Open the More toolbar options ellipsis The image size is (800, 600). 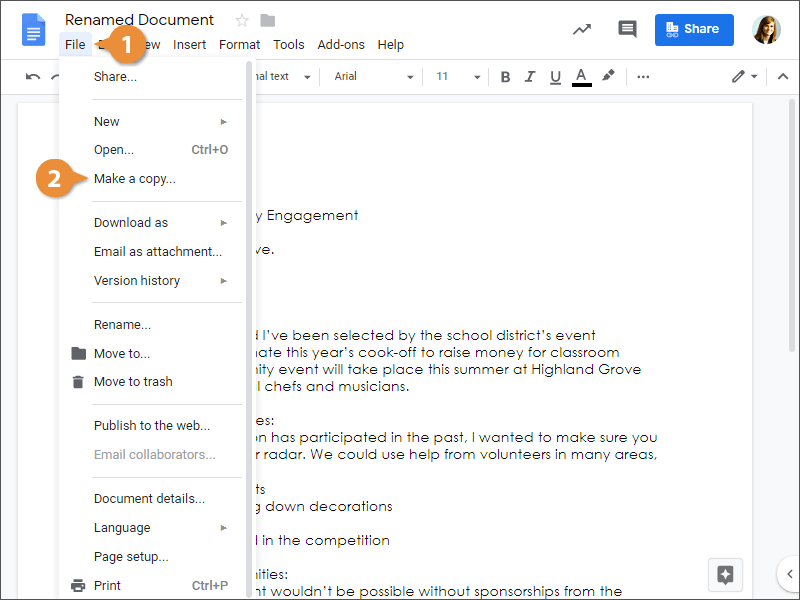[643, 77]
